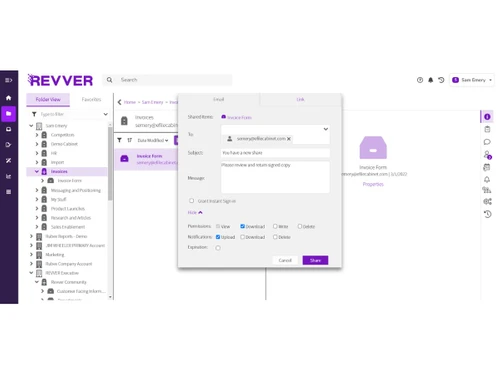Image resolution: width=500 pixels, height=375 pixels.
Task: Expand the Demo Cabinet node
Action: point(37,144)
